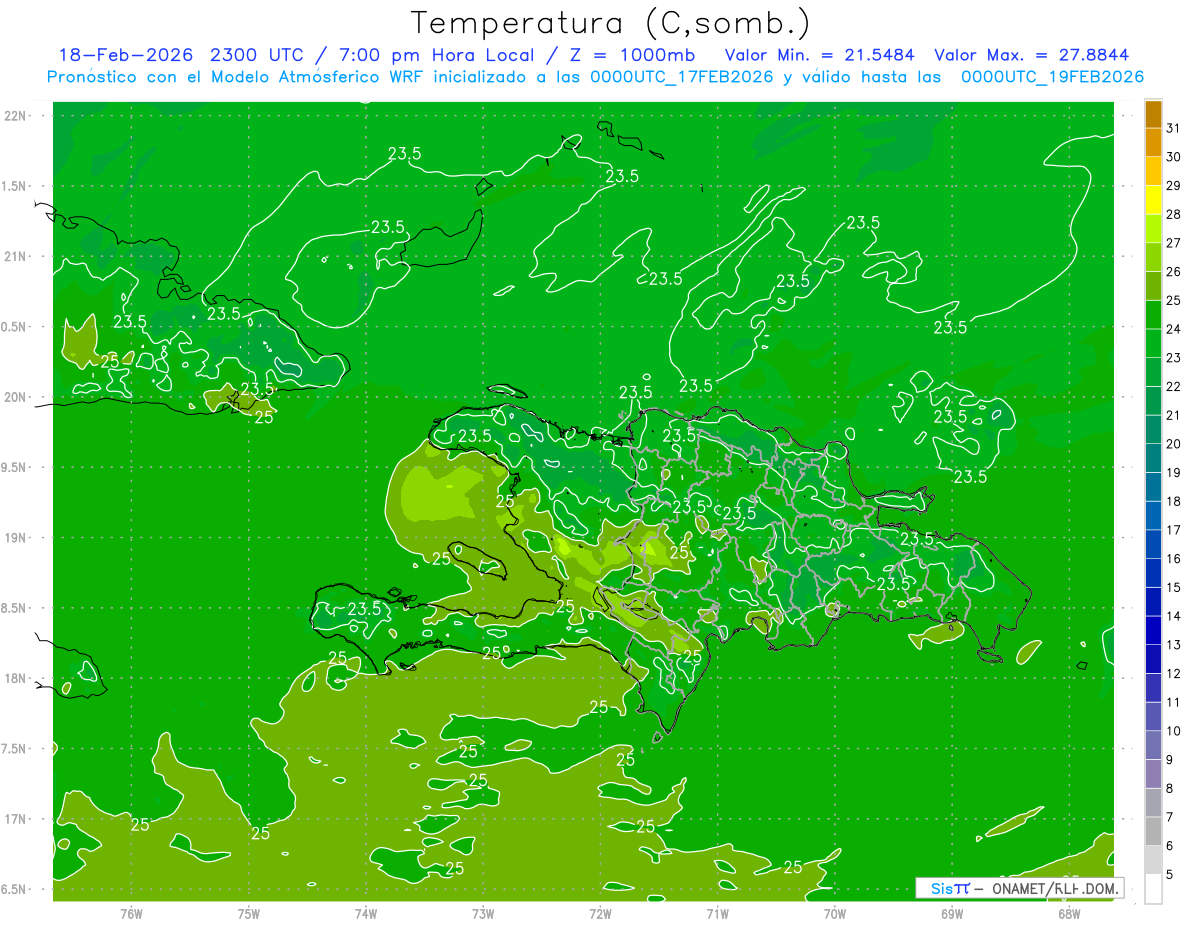The width and height of the screenshot is (1200, 927).
Task: Click the '75W' longitude axis label
Action: click(x=248, y=913)
